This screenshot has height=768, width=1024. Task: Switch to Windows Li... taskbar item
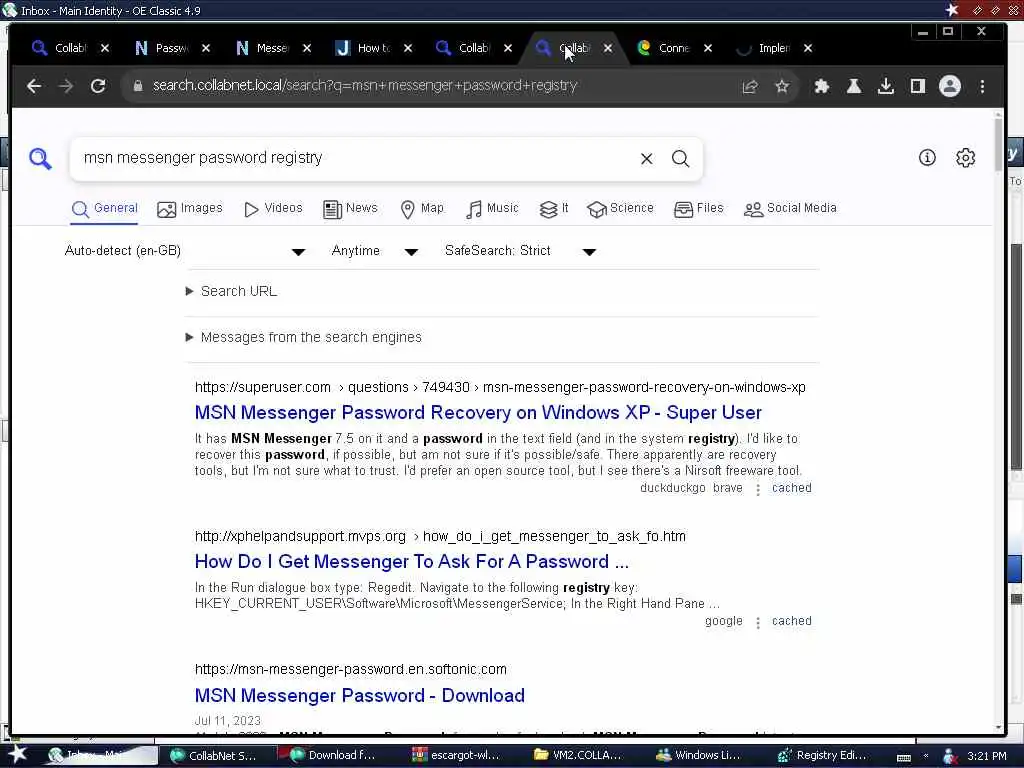tap(699, 756)
